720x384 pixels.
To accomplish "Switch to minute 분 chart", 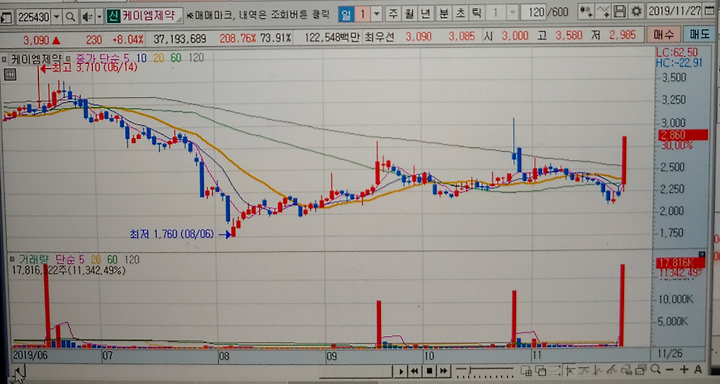I will click(x=443, y=13).
